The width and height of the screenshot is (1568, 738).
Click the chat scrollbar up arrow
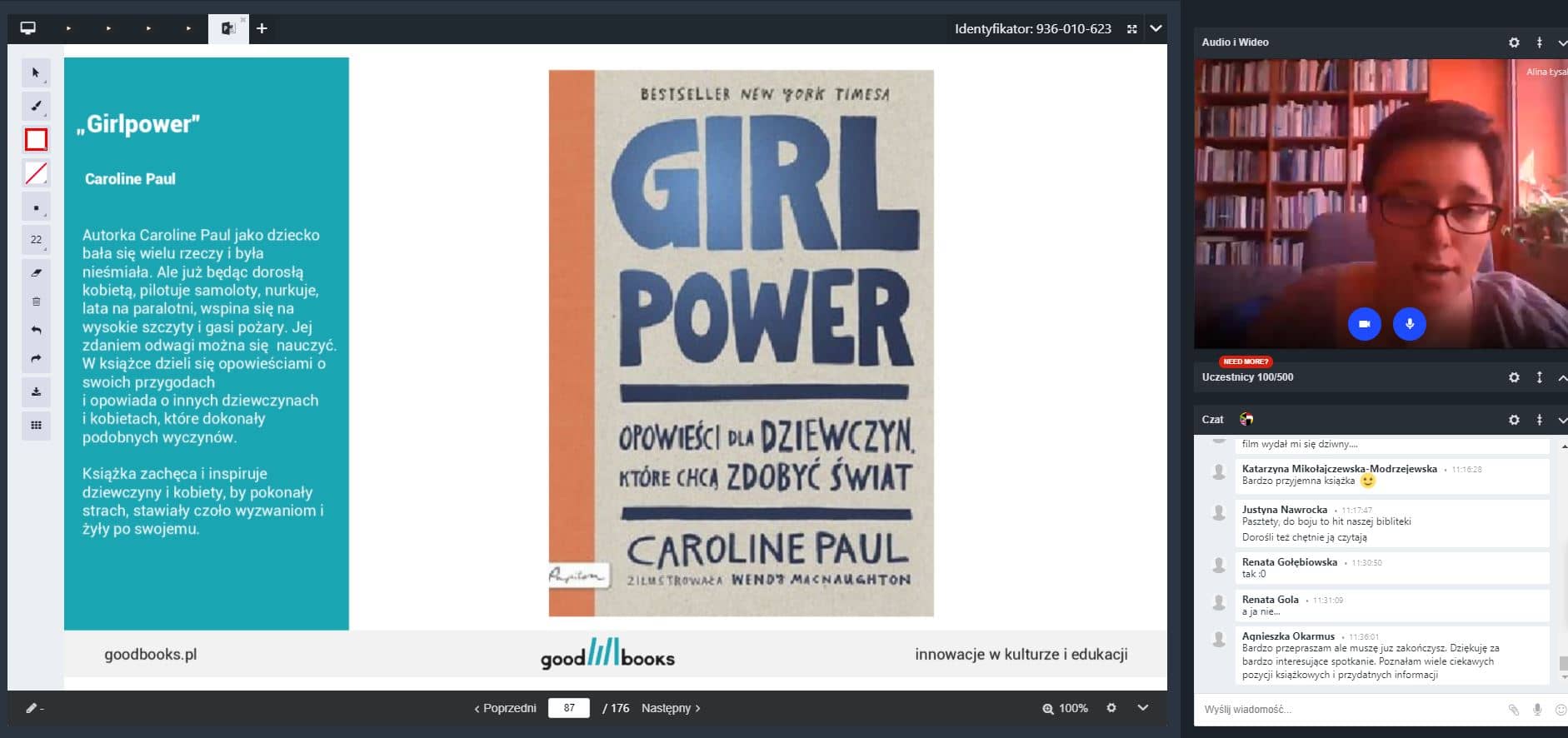coord(1564,446)
